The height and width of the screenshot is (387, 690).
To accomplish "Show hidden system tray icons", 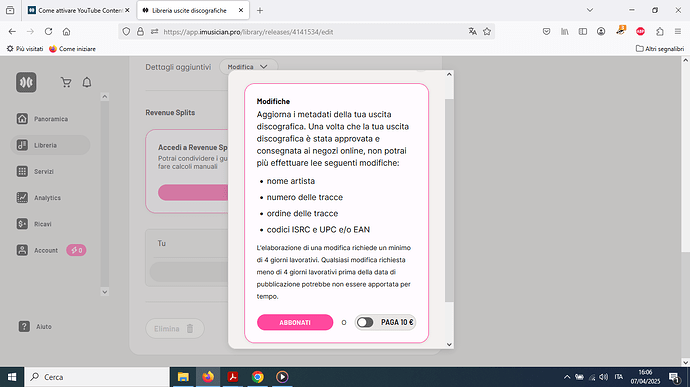I will 567,377.
